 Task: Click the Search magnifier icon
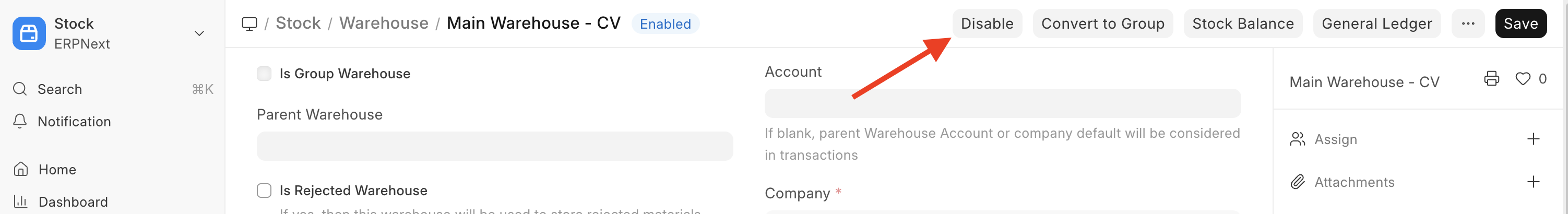tap(20, 89)
